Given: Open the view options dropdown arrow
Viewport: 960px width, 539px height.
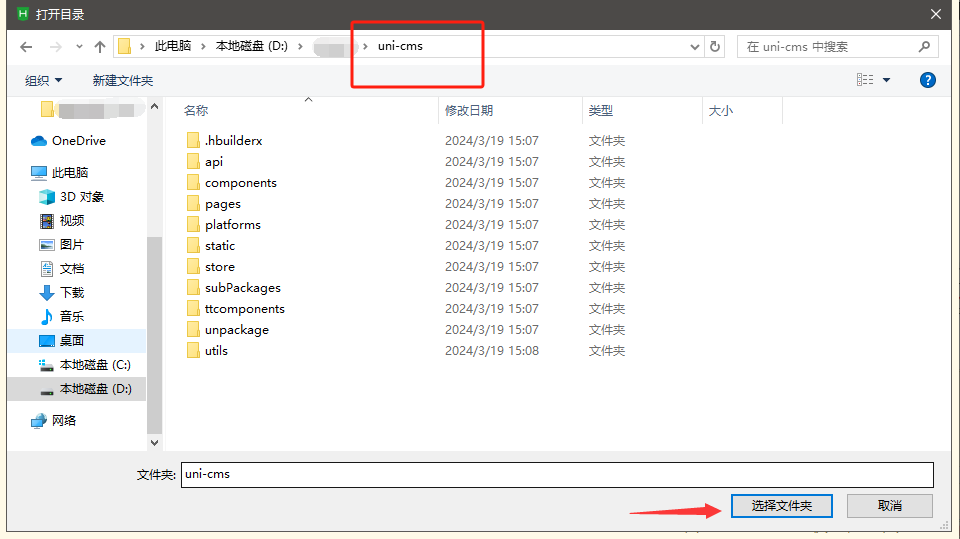Looking at the screenshot, I should (x=886, y=80).
